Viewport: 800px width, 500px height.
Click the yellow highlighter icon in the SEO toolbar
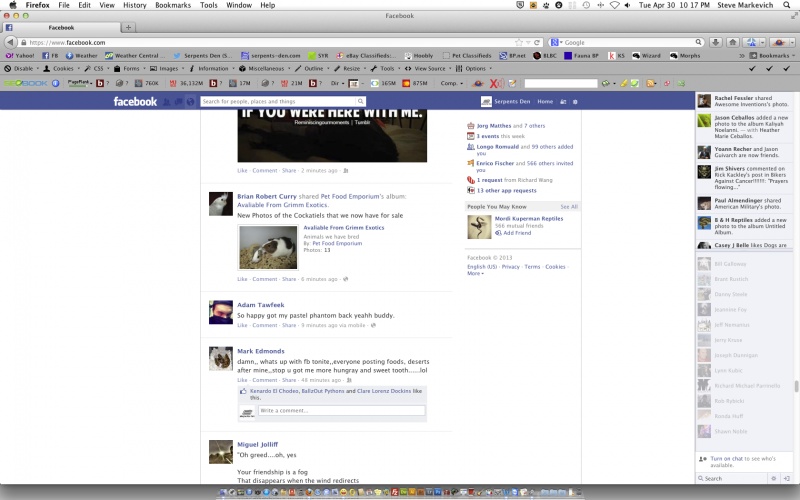point(623,83)
